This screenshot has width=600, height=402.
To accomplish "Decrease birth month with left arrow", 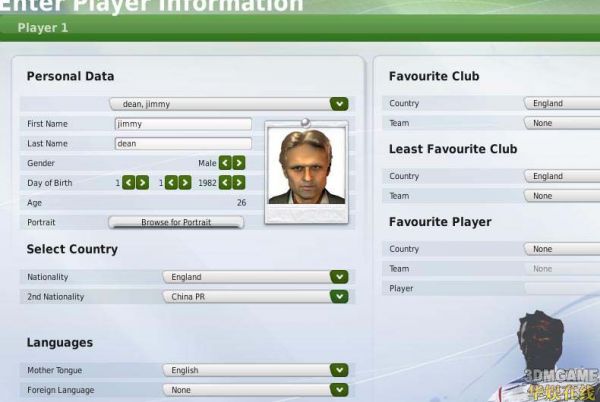I will coord(171,183).
